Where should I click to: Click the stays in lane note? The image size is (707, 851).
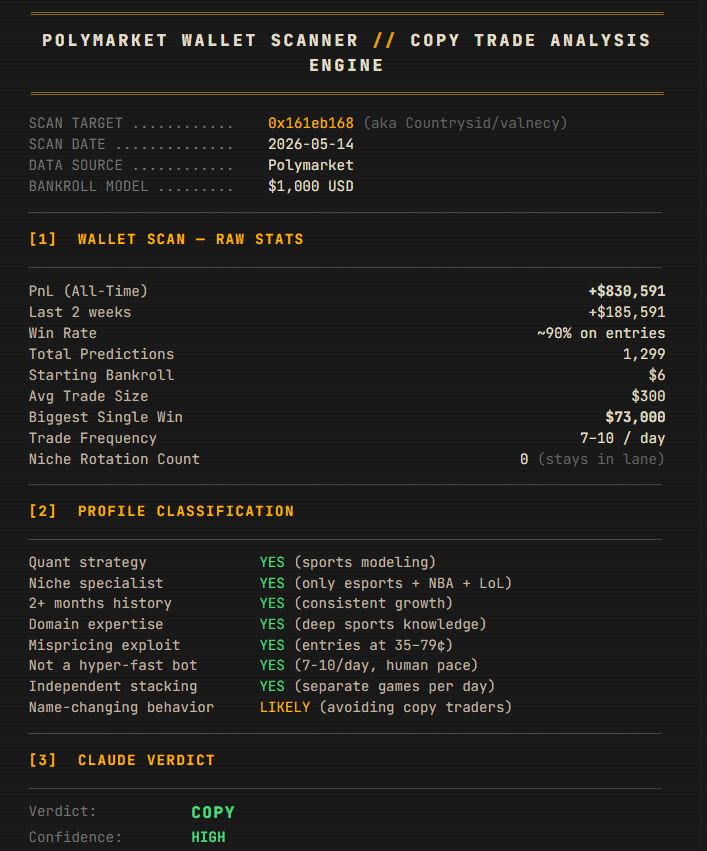[601, 459]
